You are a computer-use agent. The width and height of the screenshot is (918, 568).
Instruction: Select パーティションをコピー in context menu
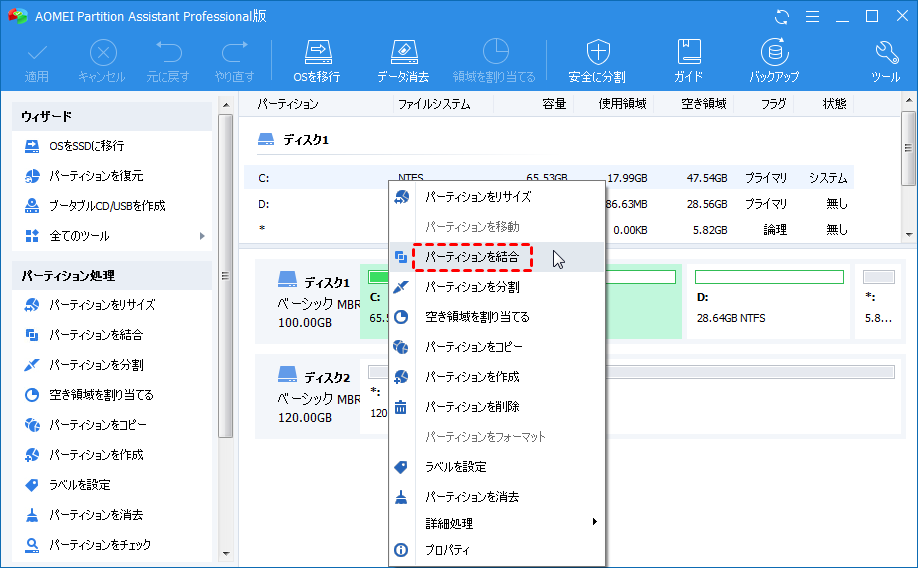497,347
